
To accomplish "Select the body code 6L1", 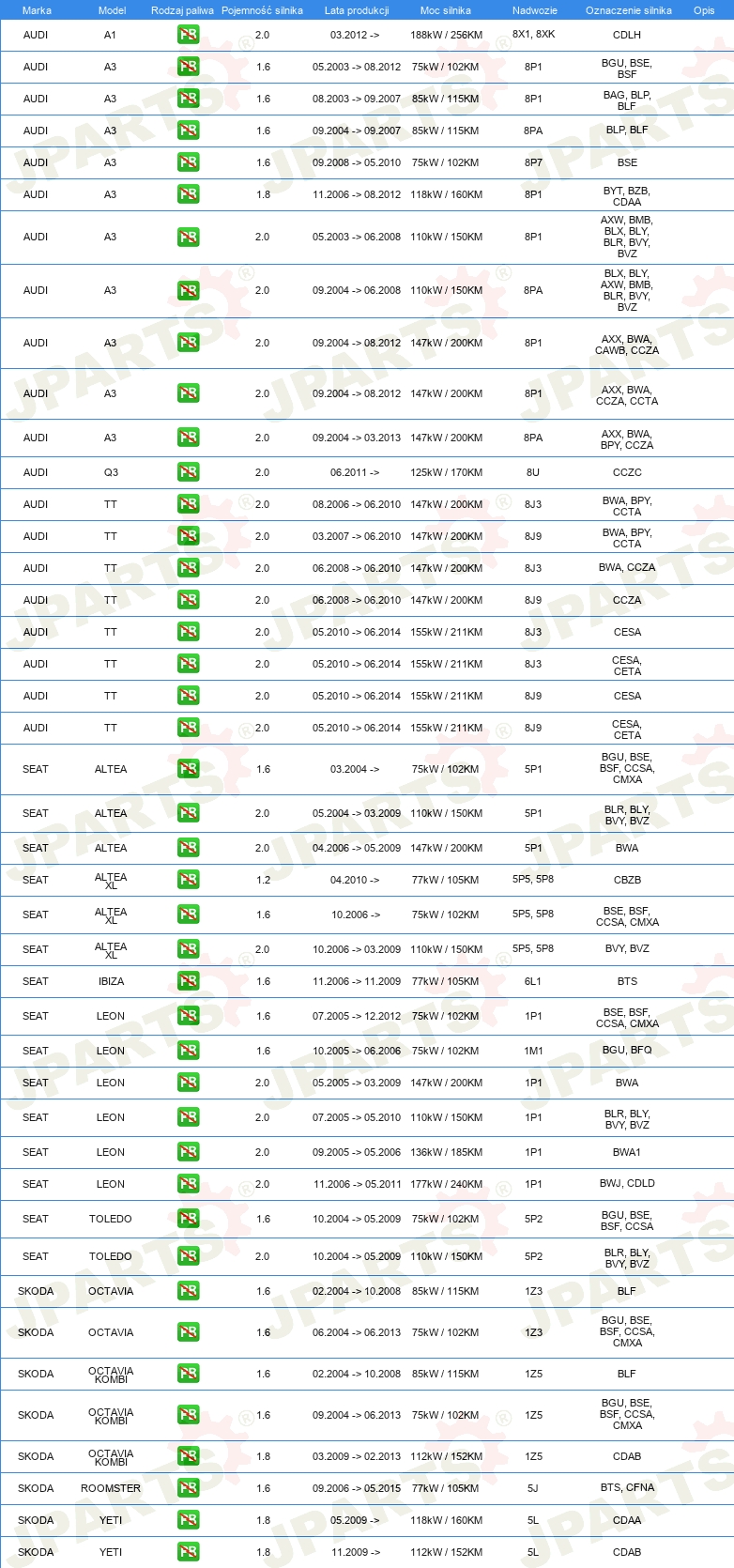I will [533, 981].
